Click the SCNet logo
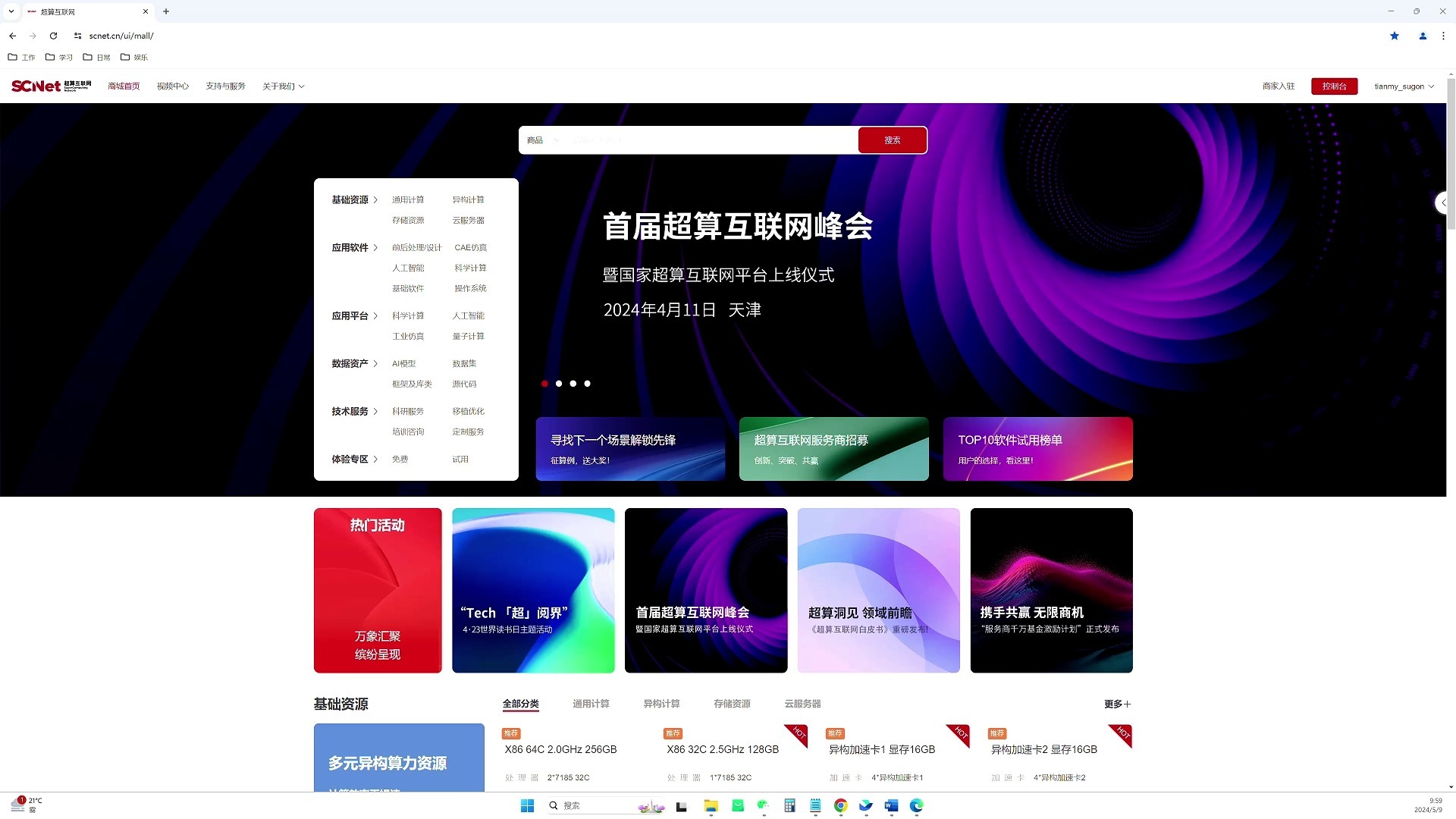 (x=51, y=86)
